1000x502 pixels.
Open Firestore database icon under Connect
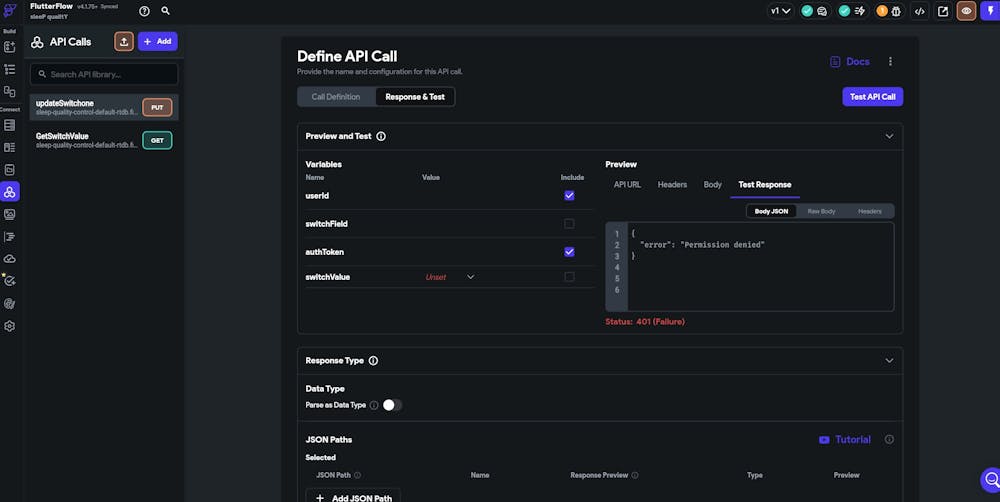pos(10,125)
